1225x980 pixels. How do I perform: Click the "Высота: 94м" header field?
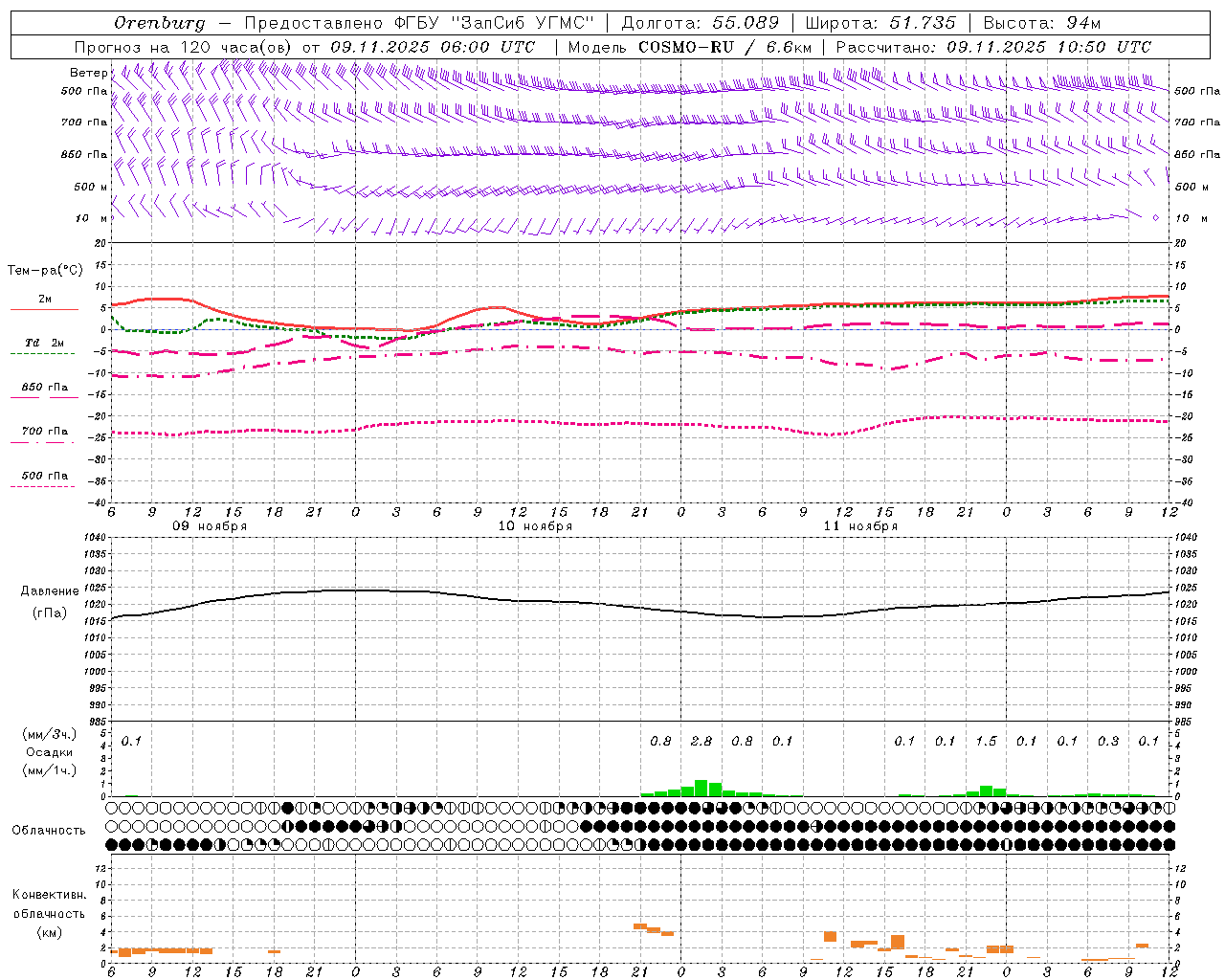[x=1042, y=23]
